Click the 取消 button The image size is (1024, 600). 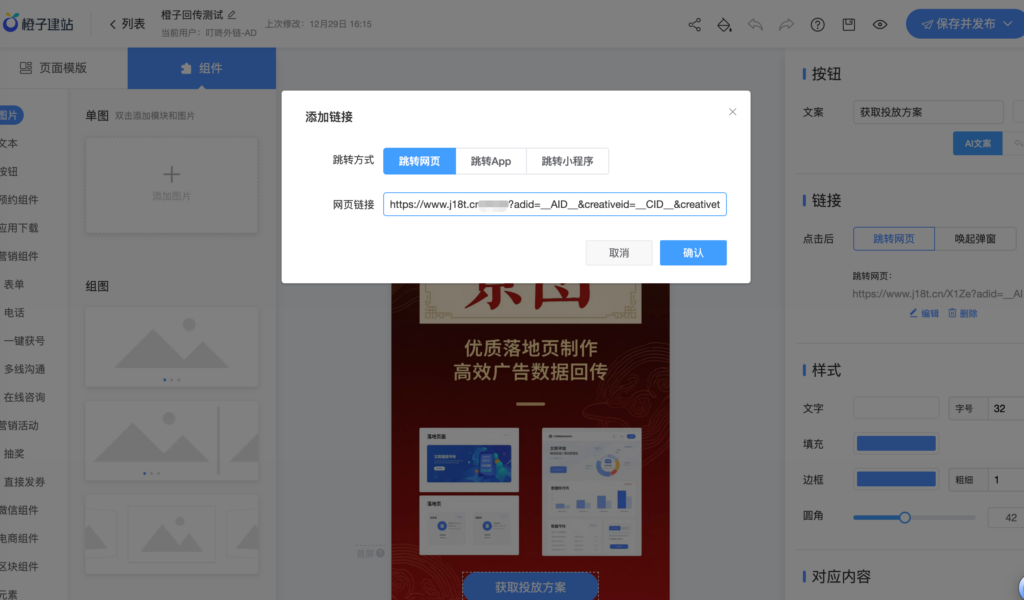[x=619, y=253]
